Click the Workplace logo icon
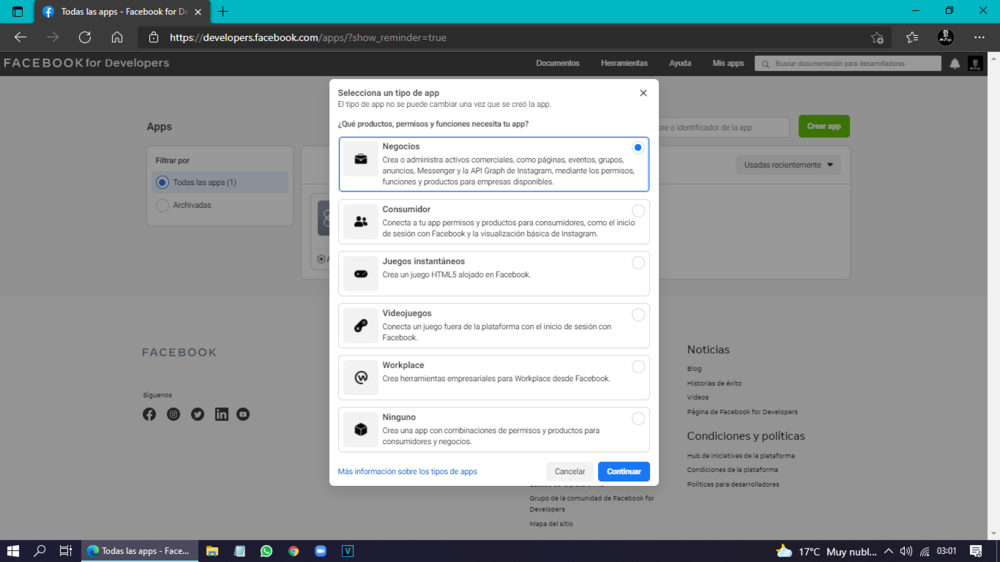The height and width of the screenshot is (562, 1000). 361,377
